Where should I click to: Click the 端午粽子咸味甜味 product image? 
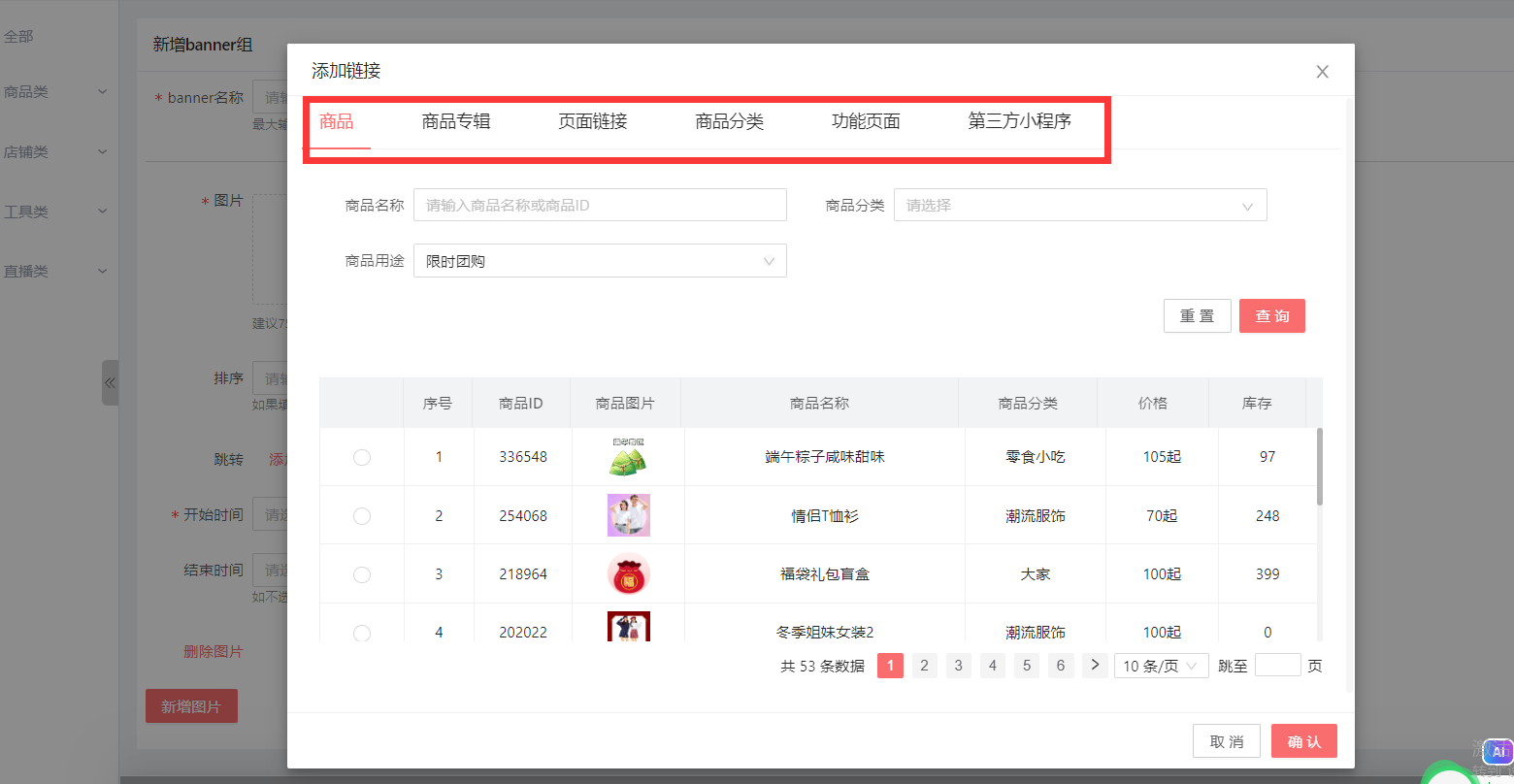(628, 457)
